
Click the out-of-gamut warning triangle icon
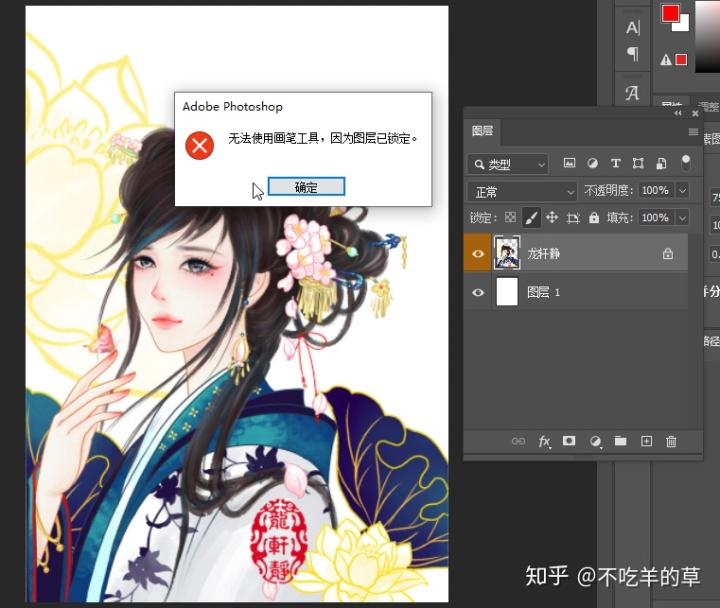pyautogui.click(x=665, y=60)
